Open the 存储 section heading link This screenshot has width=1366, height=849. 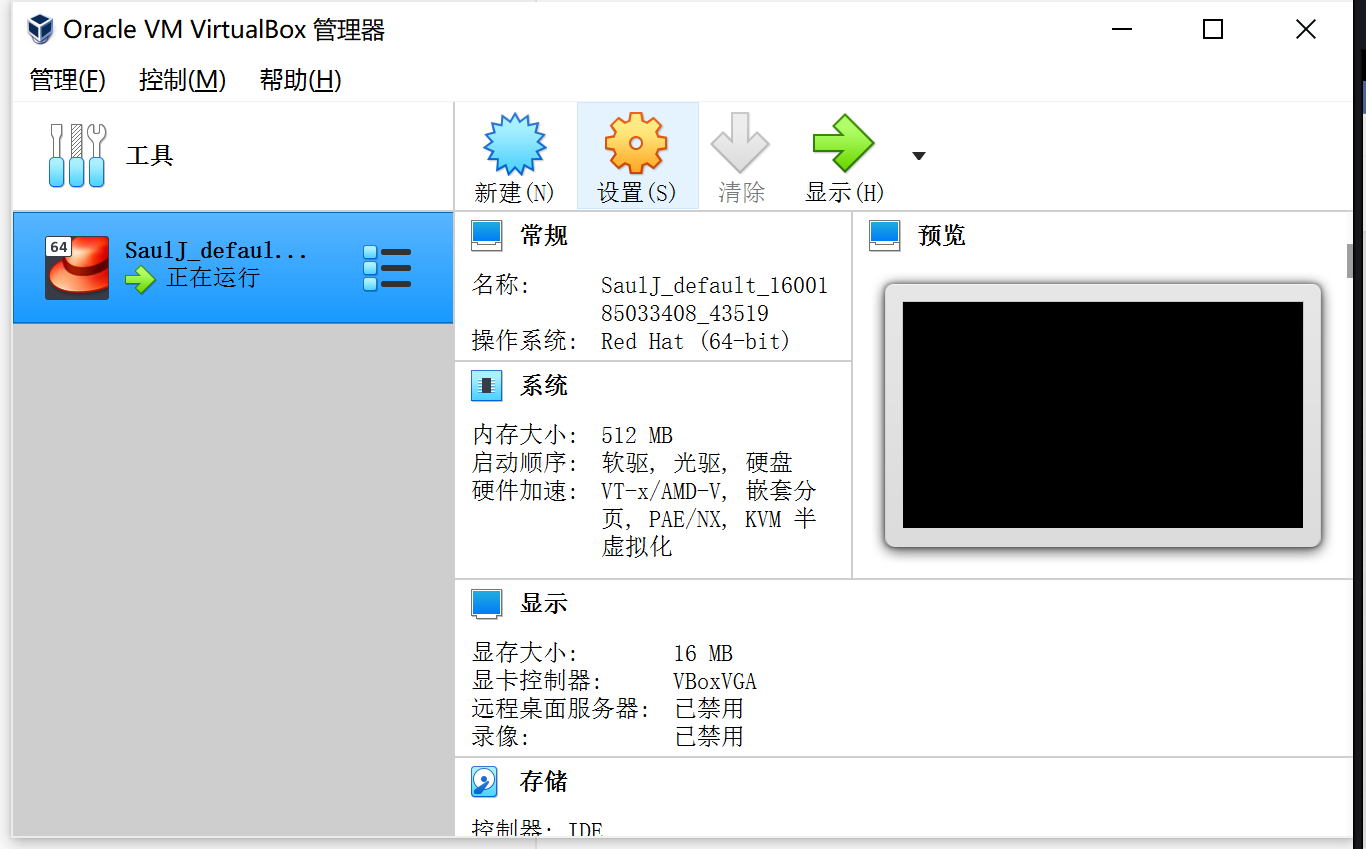[544, 781]
